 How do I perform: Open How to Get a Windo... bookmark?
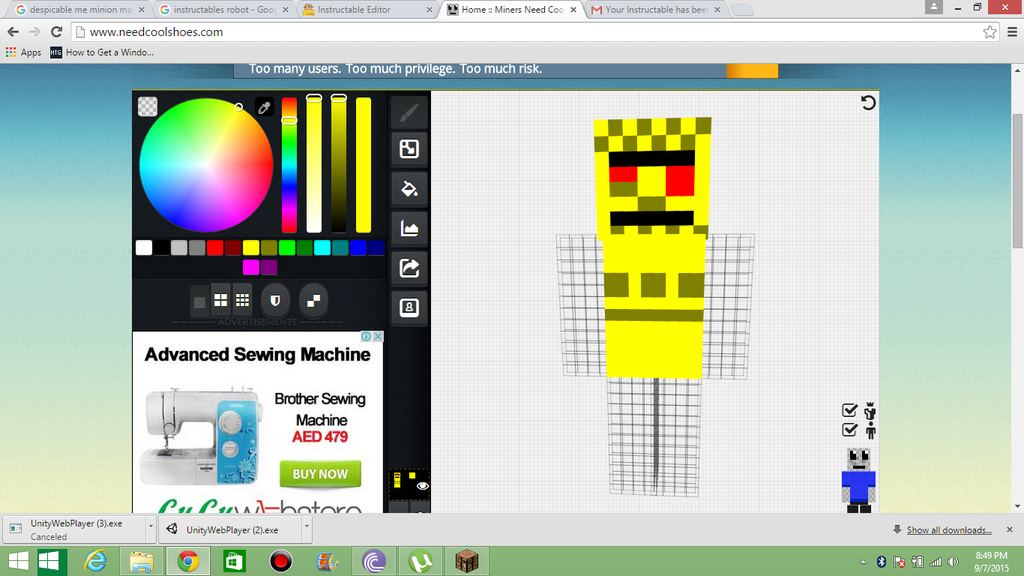(x=103, y=52)
